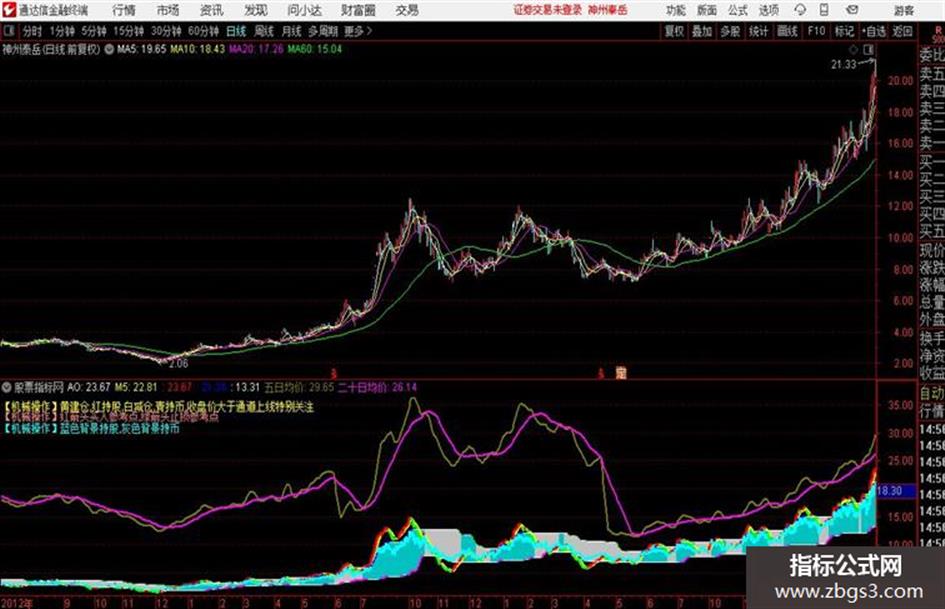Toggle the sidebar panel icon beside 分时

click(x=8, y=31)
